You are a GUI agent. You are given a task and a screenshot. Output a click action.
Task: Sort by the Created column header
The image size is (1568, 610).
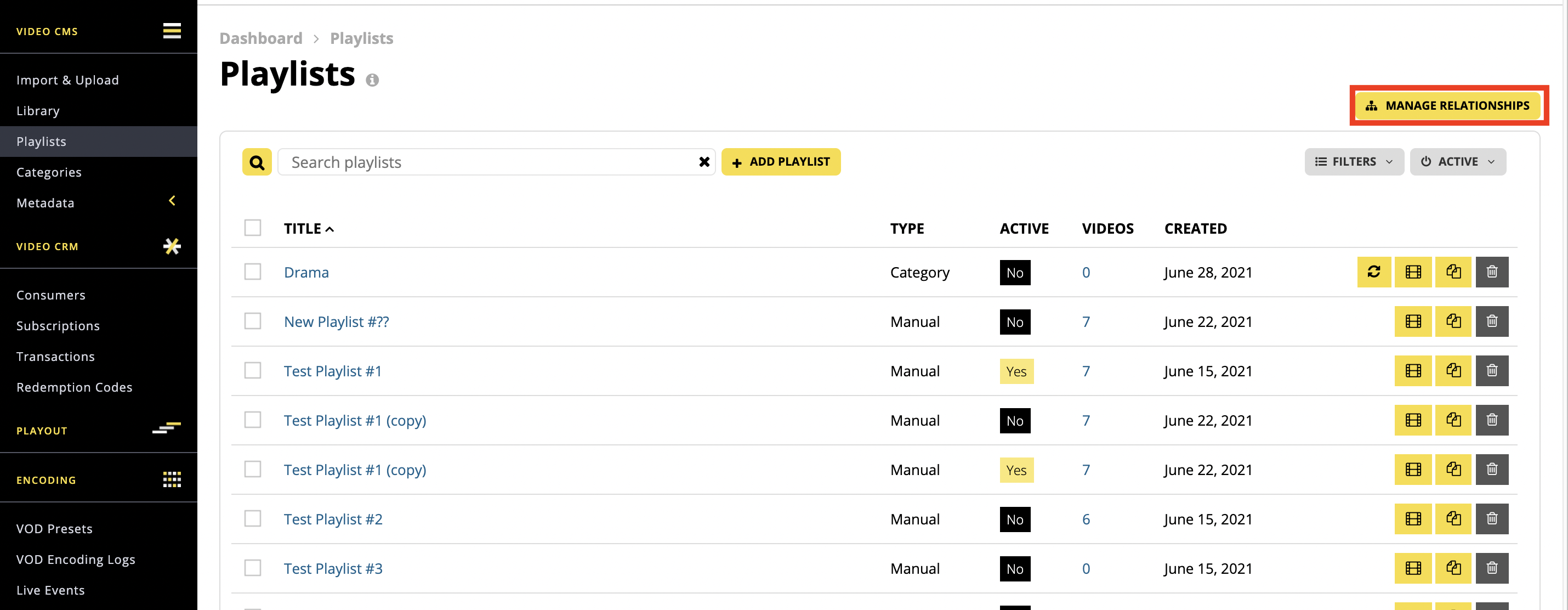[x=1196, y=228]
